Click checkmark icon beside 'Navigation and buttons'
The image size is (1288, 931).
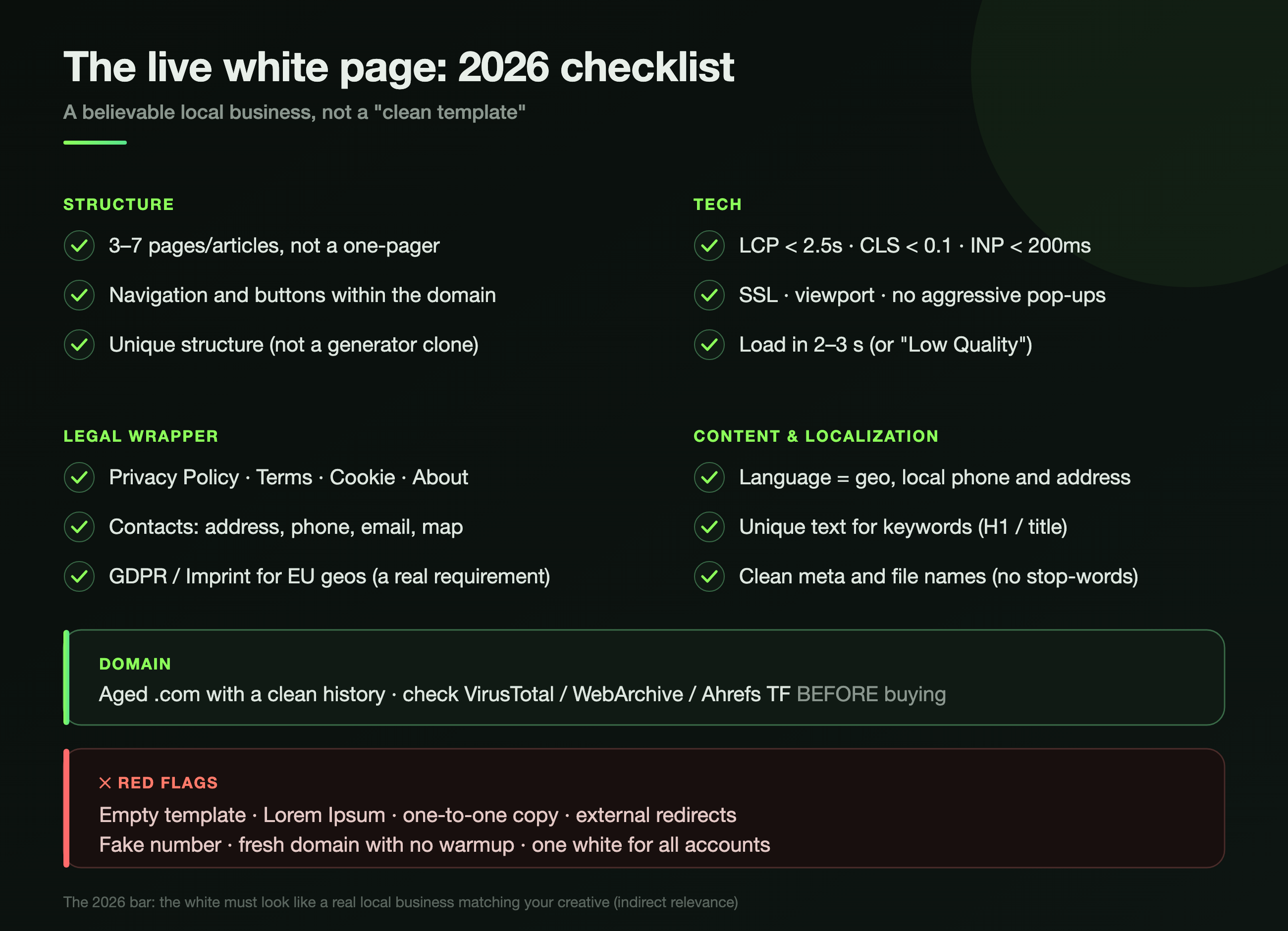(x=79, y=295)
